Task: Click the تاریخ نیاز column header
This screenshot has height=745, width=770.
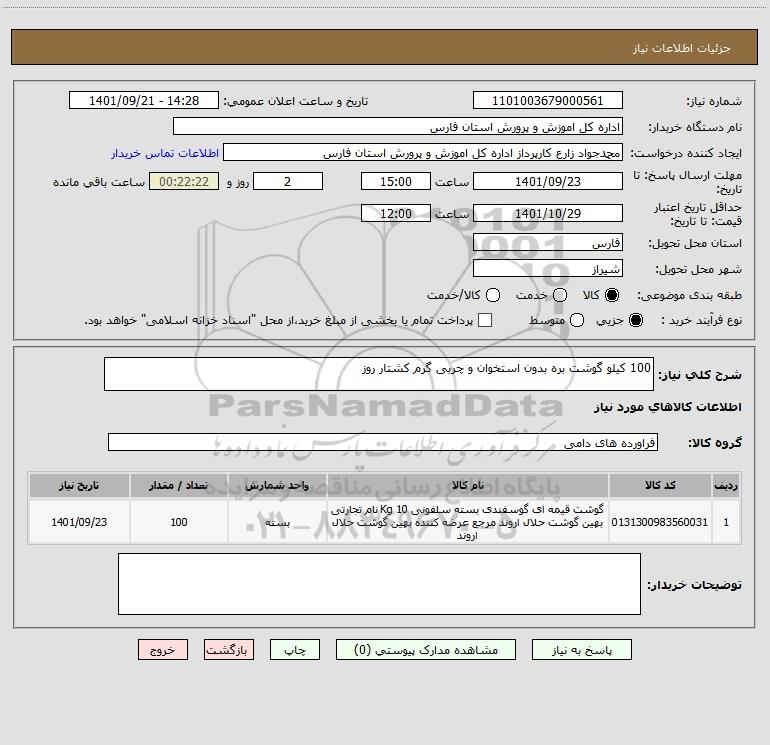Action: (x=79, y=486)
